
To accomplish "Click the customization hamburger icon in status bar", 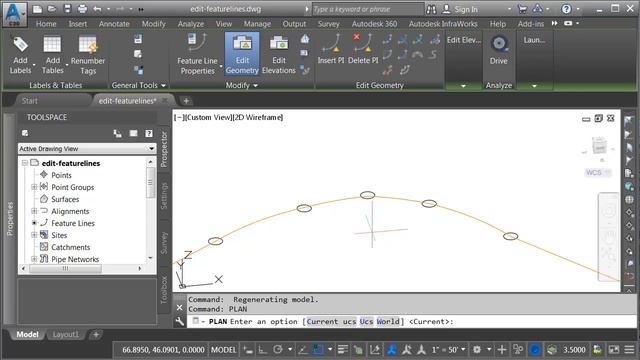I will [629, 350].
